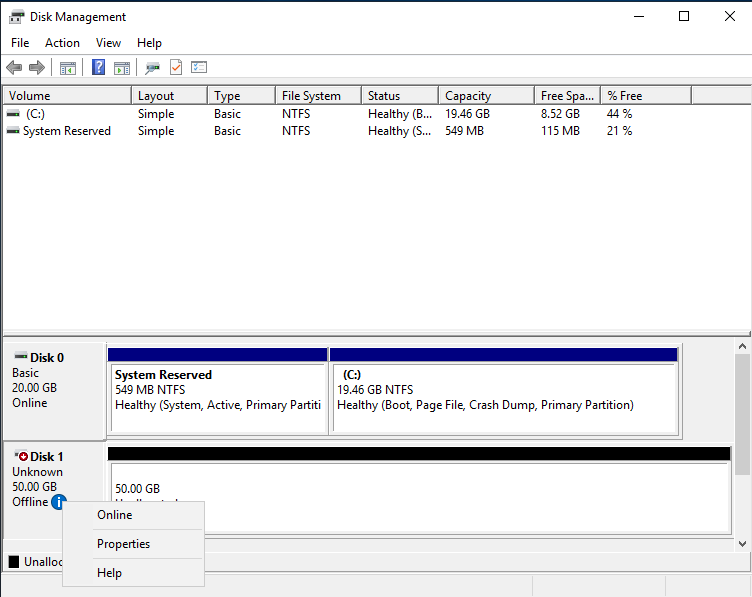The height and width of the screenshot is (597, 752).
Task: Click the vertical scrollbar thumb in disk pane
Action: point(742,414)
